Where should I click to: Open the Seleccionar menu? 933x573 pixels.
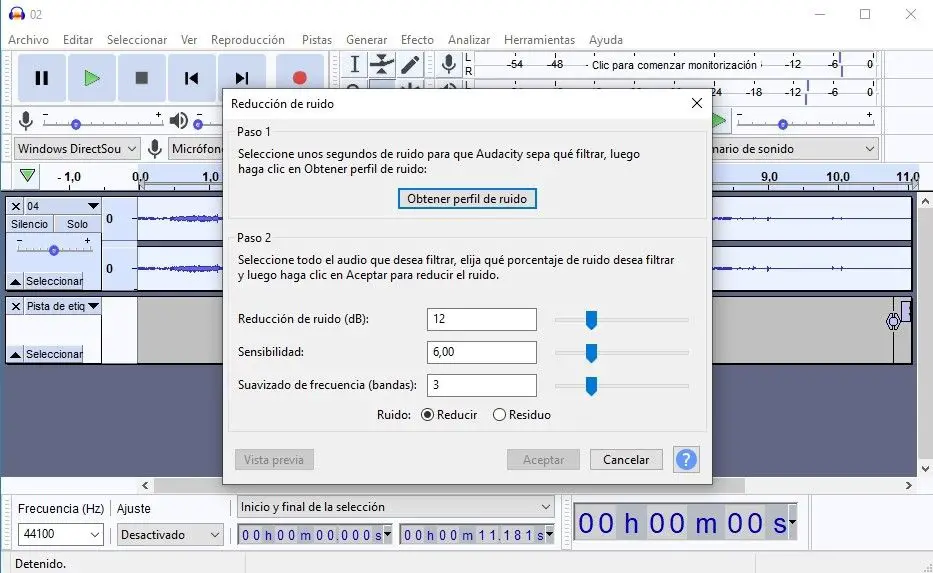[x=137, y=40]
